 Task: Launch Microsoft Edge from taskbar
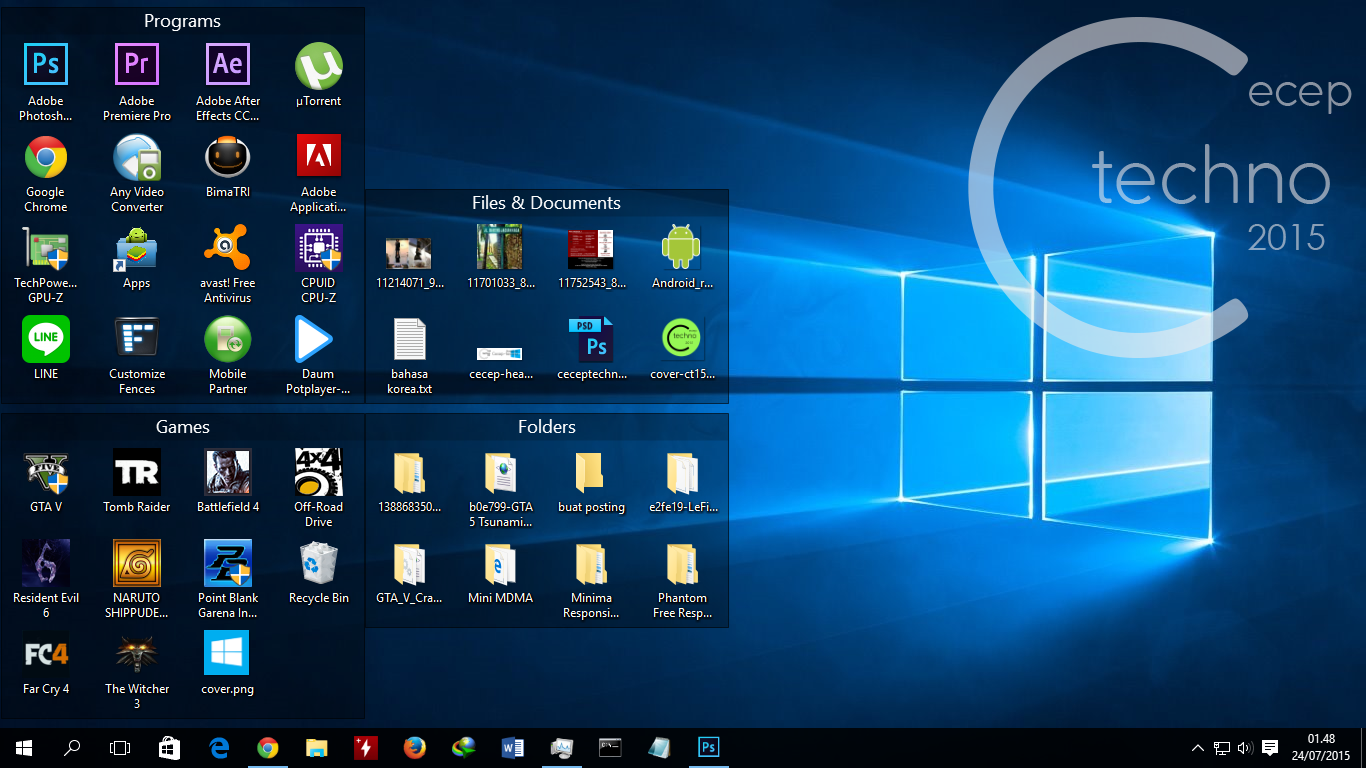click(218, 748)
